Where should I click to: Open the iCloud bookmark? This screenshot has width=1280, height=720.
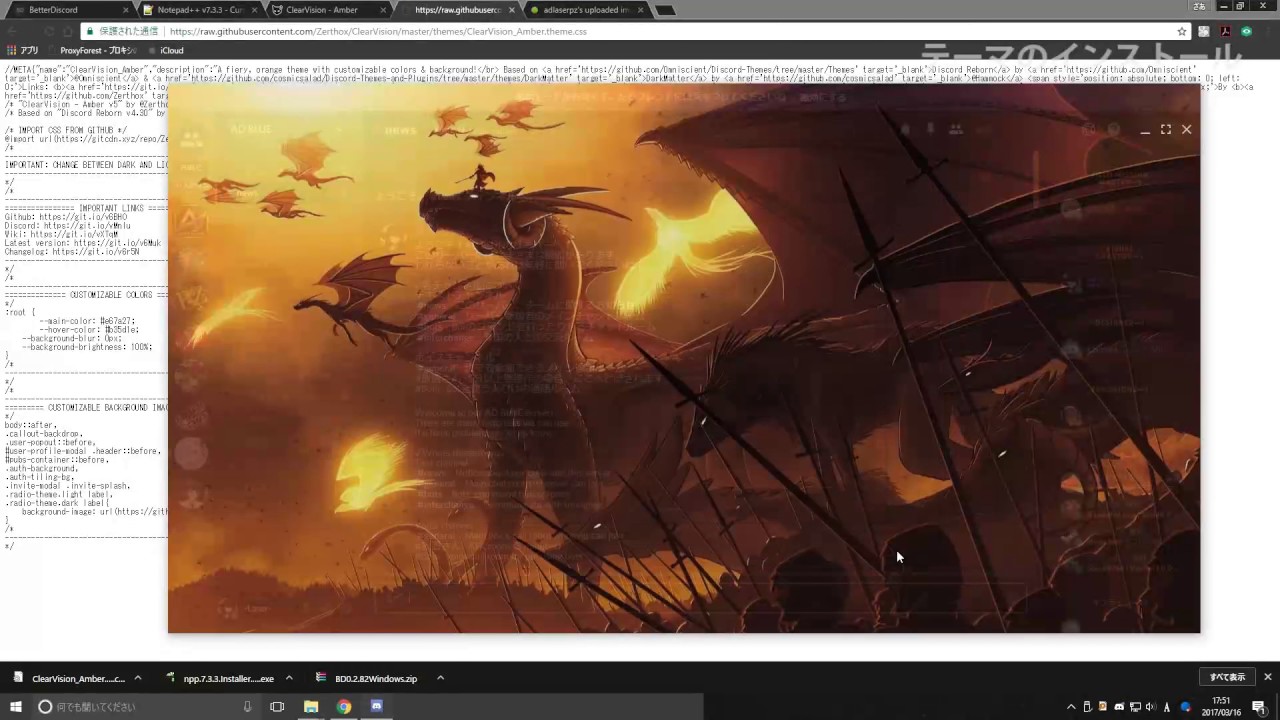165,50
